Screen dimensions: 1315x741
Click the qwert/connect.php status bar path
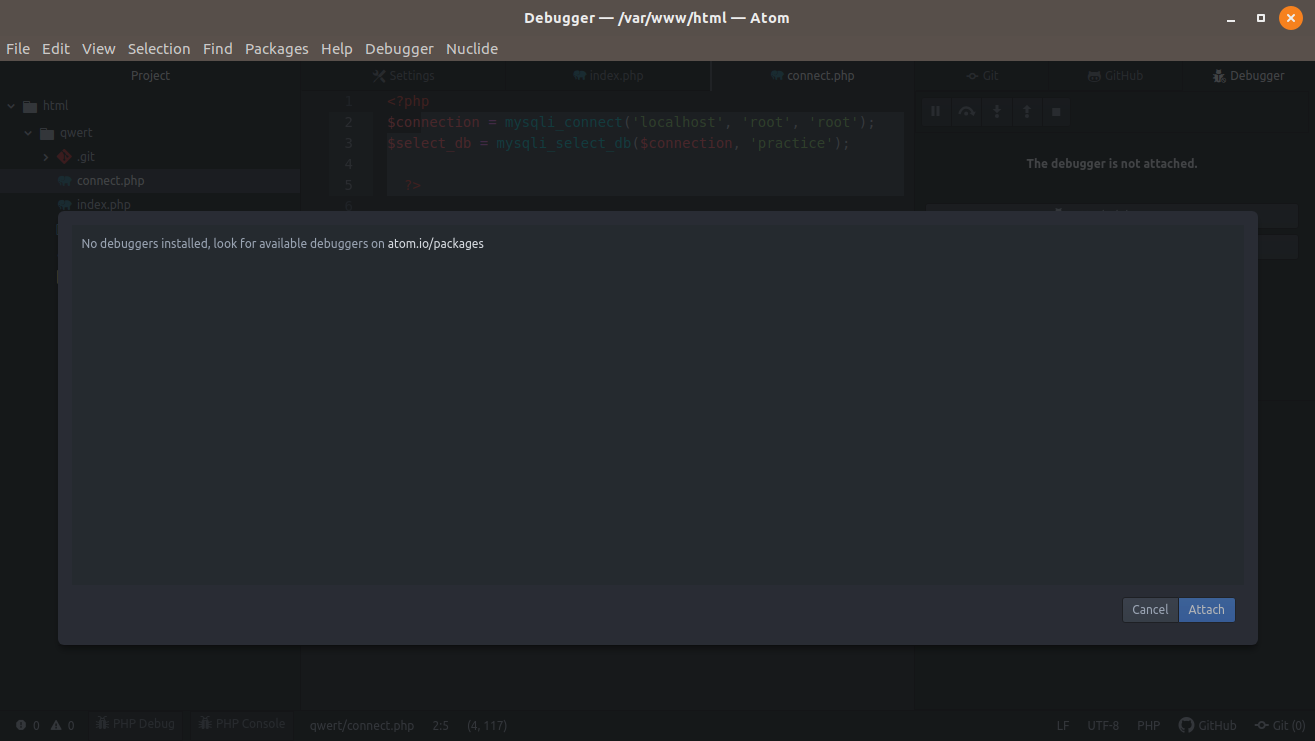coord(362,725)
